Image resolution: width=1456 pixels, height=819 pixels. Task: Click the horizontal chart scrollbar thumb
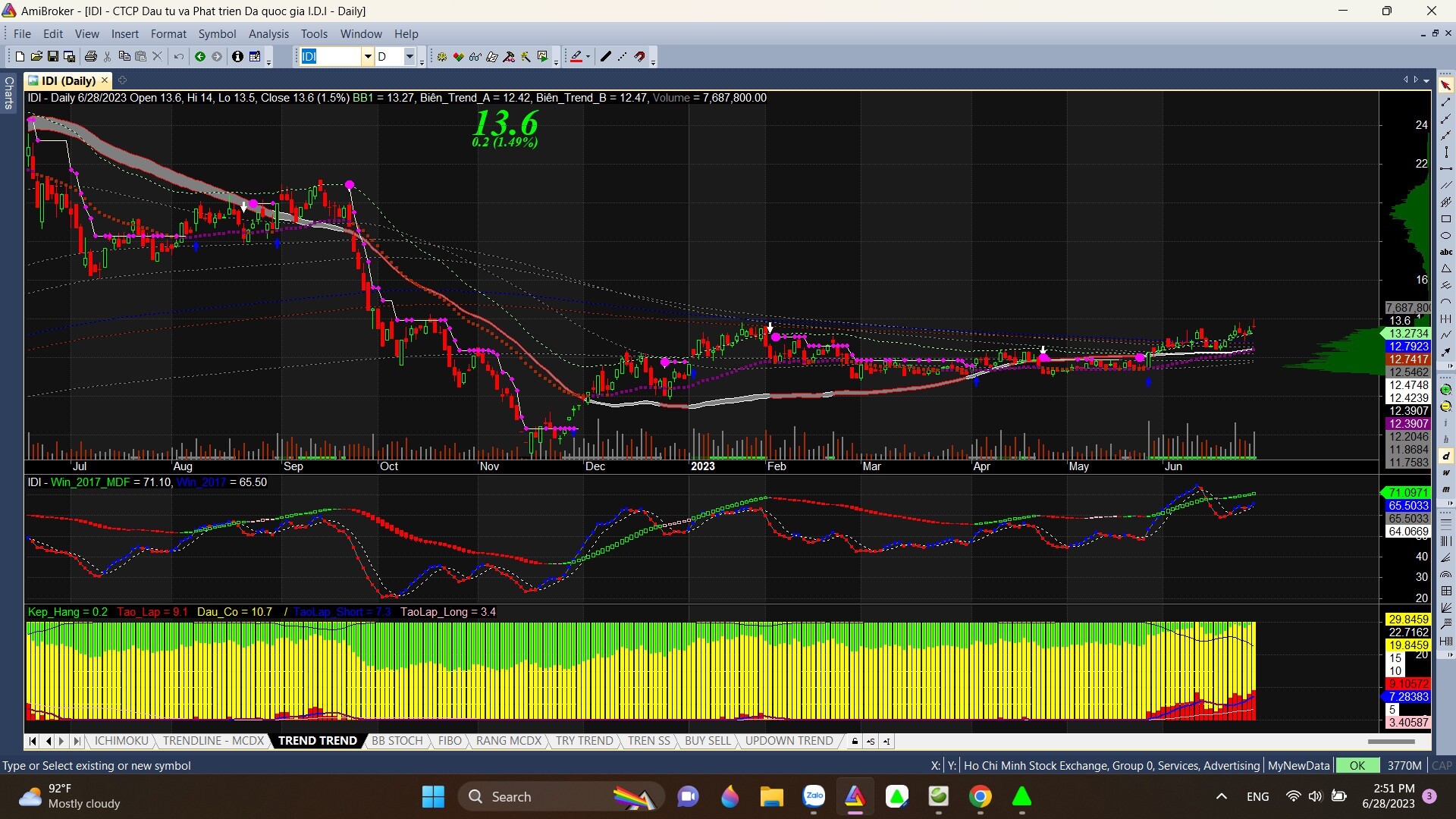(1391, 741)
